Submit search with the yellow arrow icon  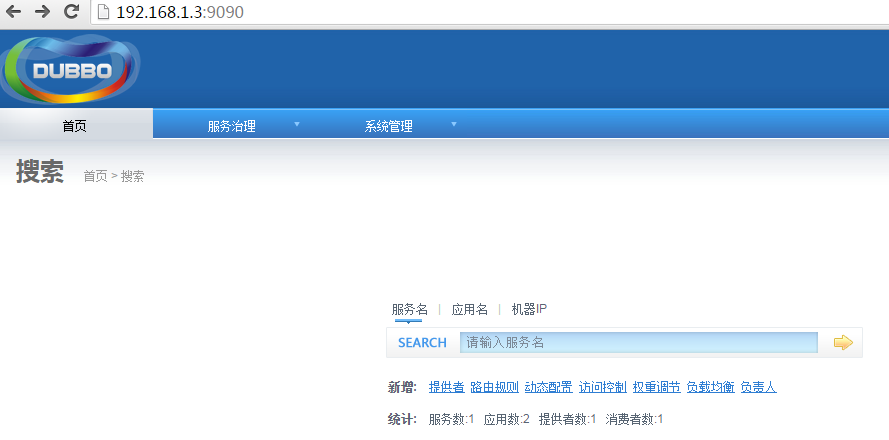[x=843, y=342]
